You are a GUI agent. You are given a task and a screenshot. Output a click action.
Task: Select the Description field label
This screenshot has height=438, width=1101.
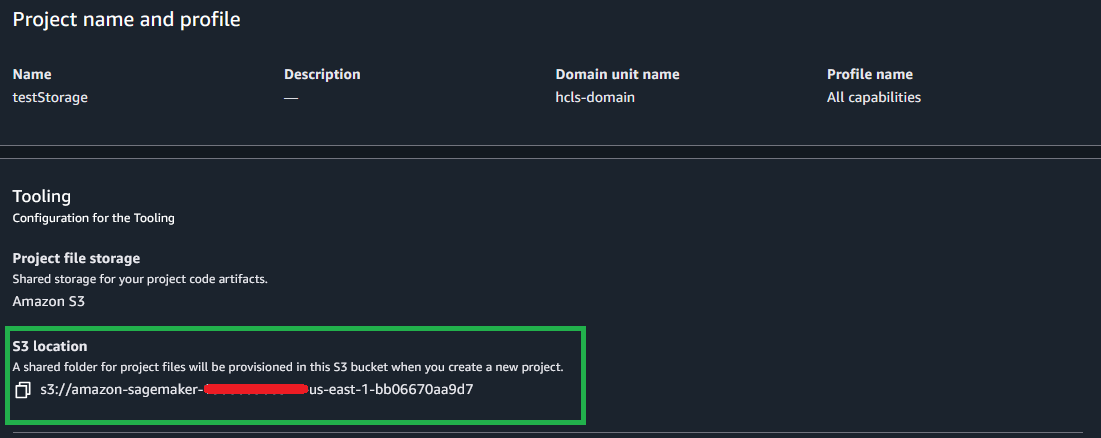[322, 74]
